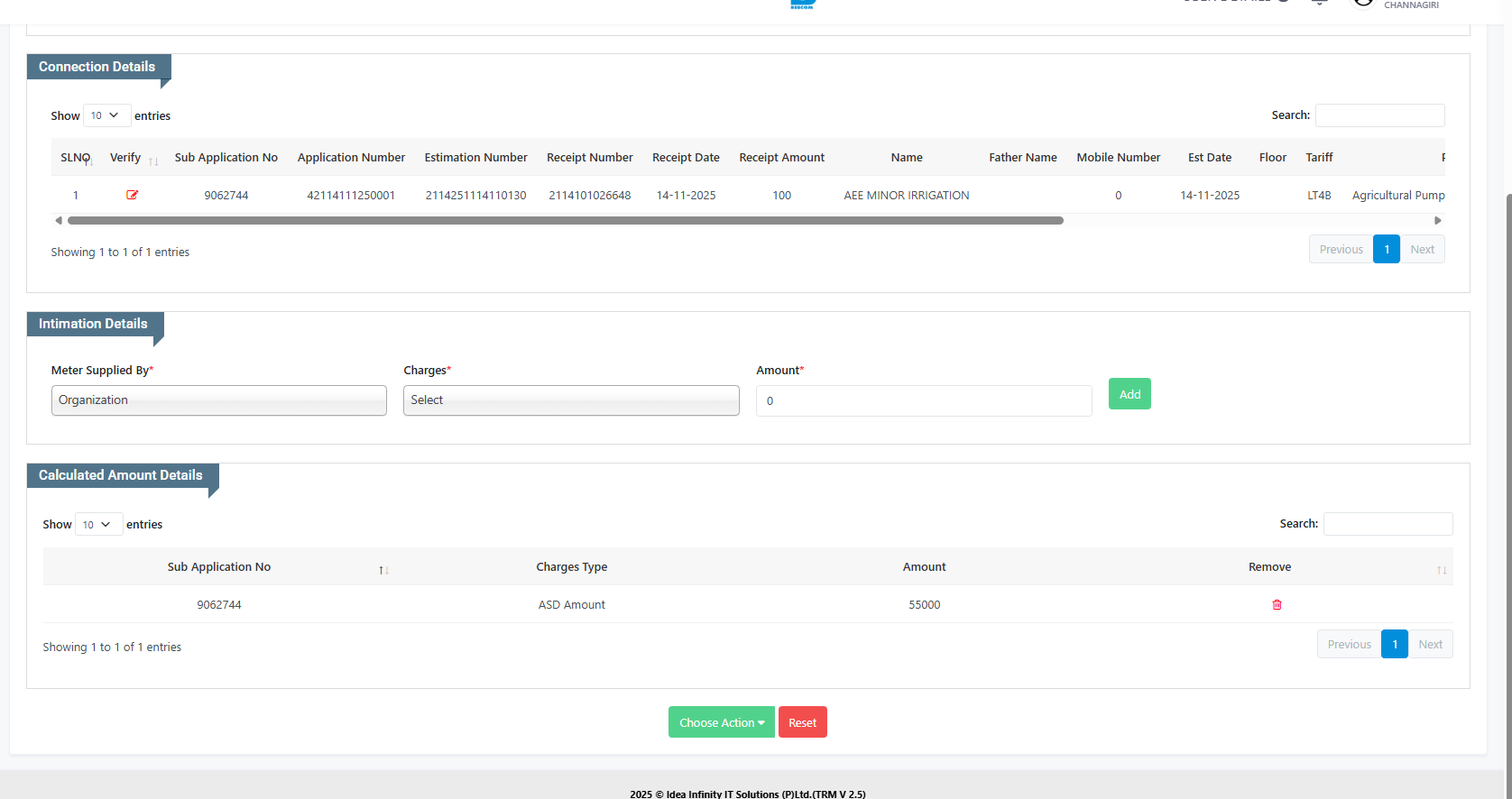Screen dimensions: 1512x799
Task: Go to Next page in Connection Details
Action: click(1422, 250)
